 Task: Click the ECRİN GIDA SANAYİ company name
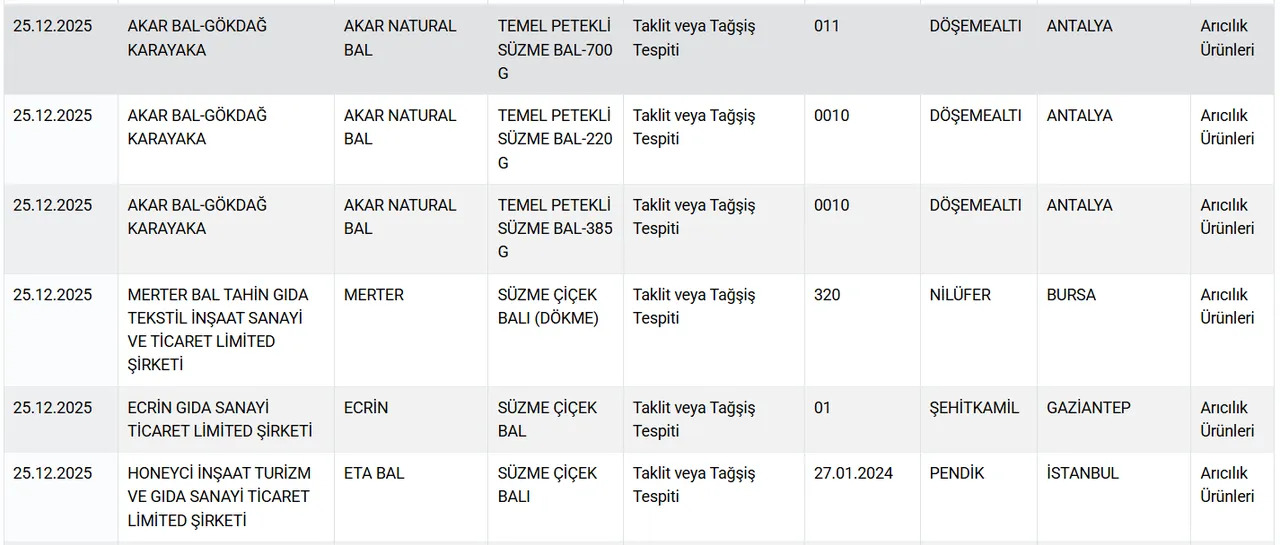[x=220, y=419]
